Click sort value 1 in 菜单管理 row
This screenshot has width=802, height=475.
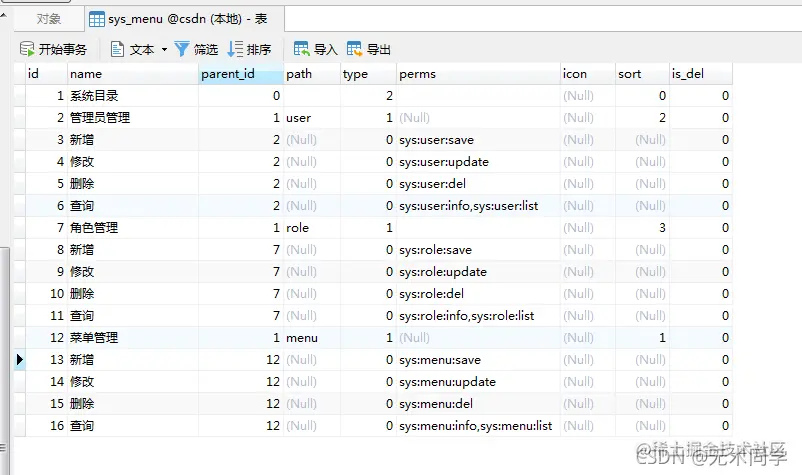(643, 337)
